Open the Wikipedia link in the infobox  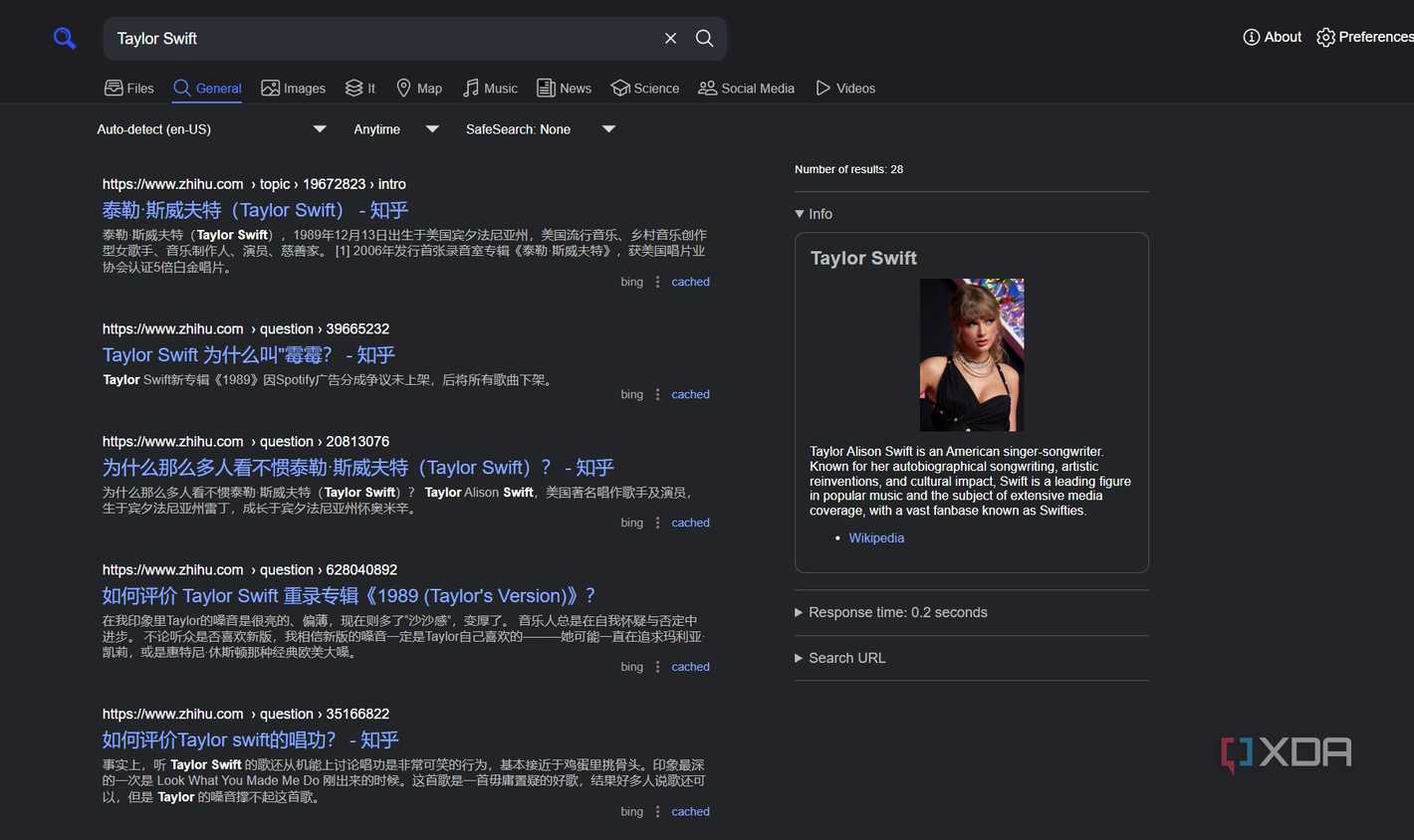[x=876, y=537]
